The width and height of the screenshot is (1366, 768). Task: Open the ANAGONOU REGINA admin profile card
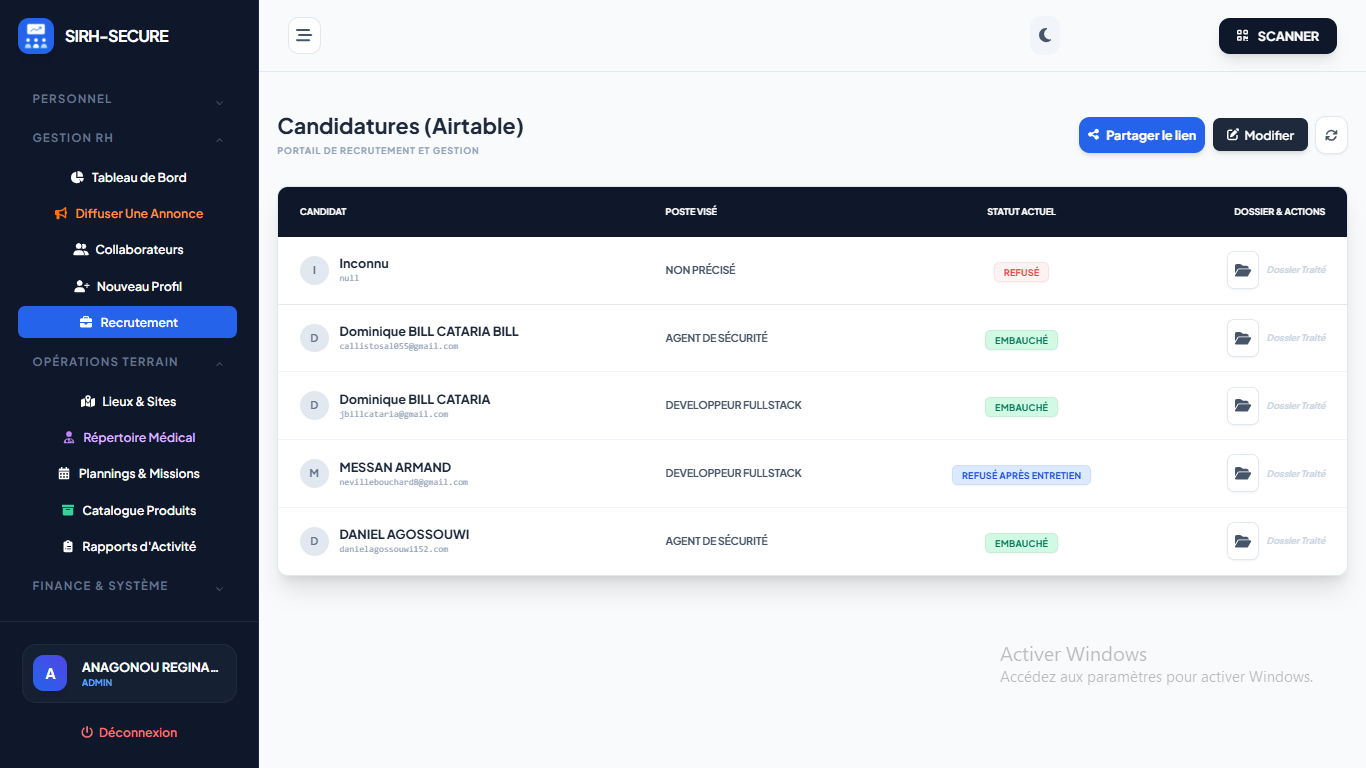[129, 673]
